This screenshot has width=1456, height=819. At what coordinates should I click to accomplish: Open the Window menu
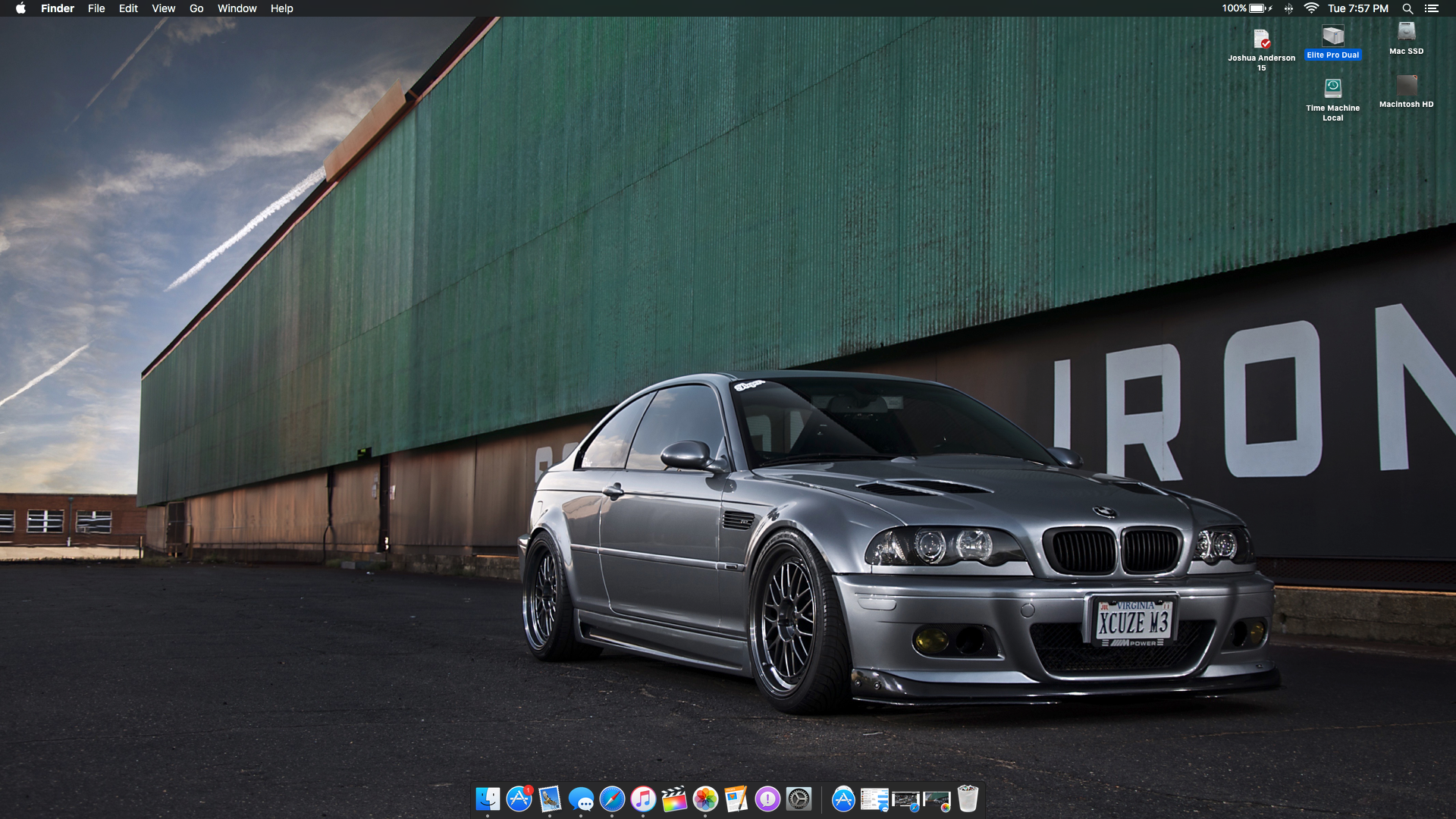point(237,8)
